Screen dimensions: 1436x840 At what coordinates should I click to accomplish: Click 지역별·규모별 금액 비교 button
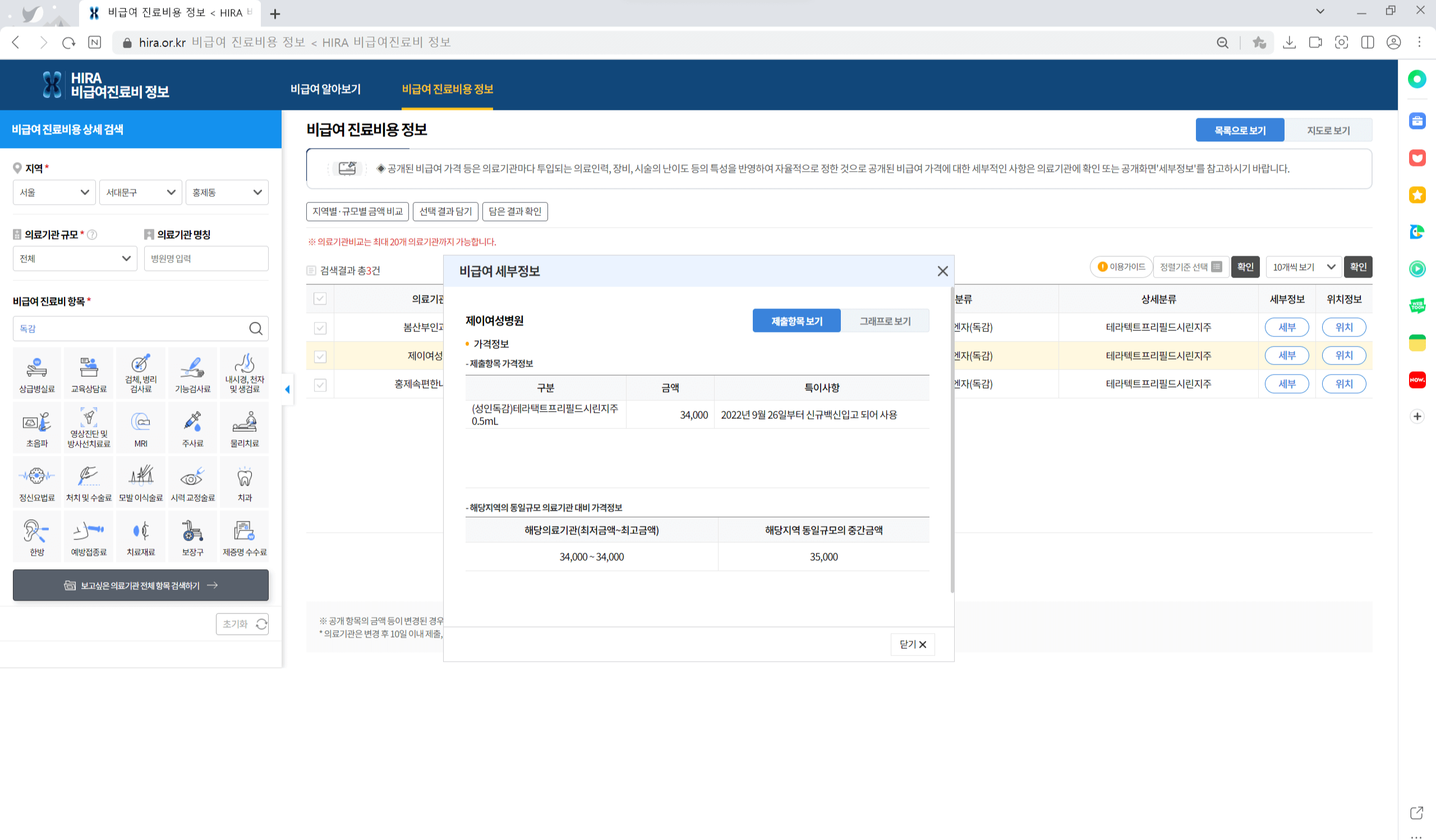tap(357, 211)
